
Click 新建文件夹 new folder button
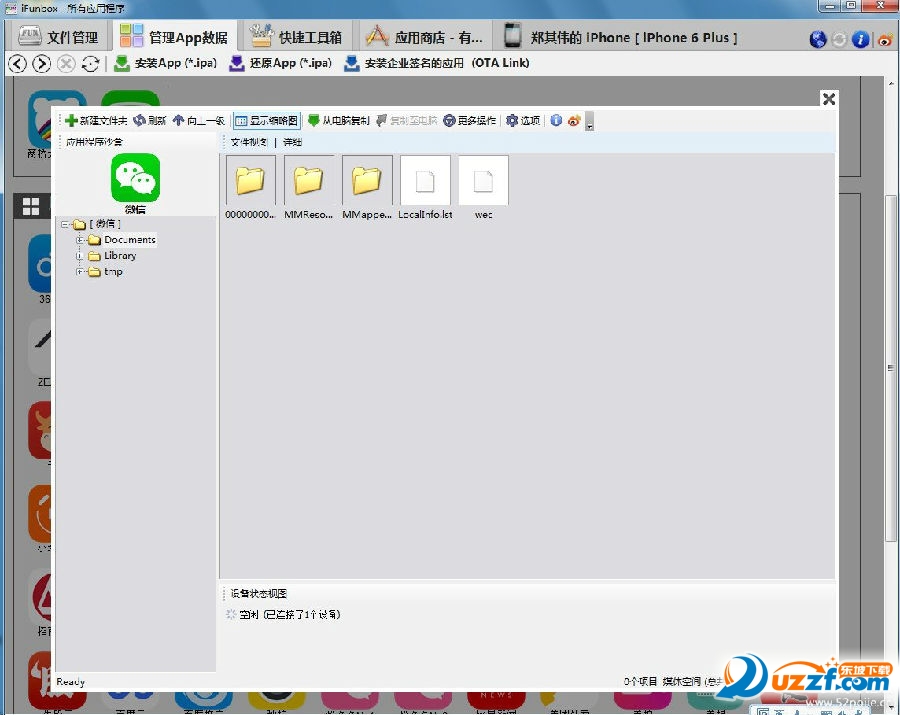[96, 121]
